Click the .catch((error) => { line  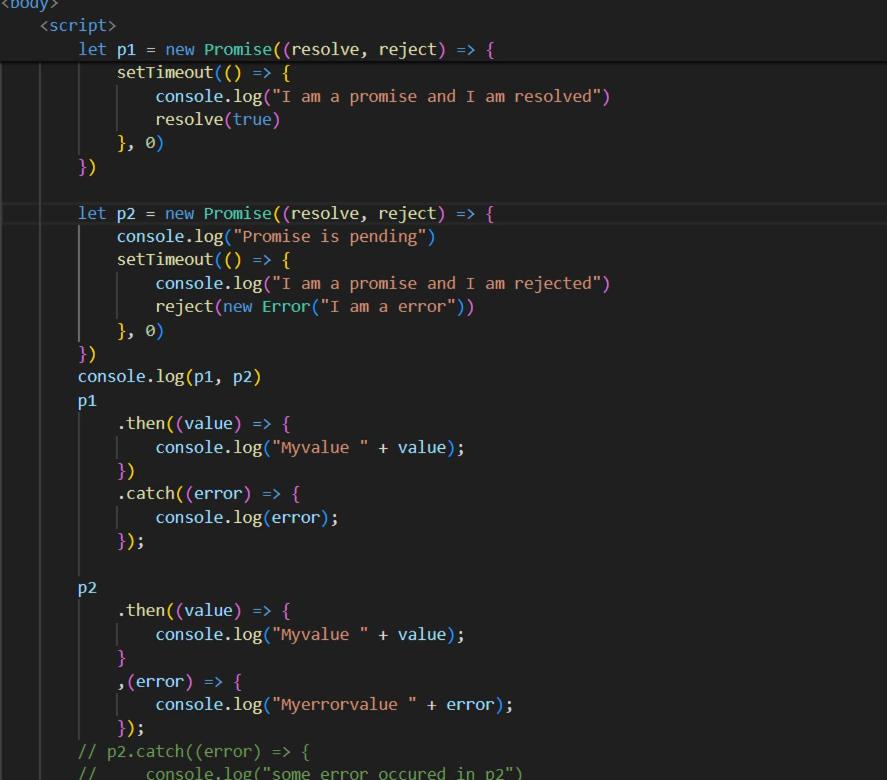[208, 494]
